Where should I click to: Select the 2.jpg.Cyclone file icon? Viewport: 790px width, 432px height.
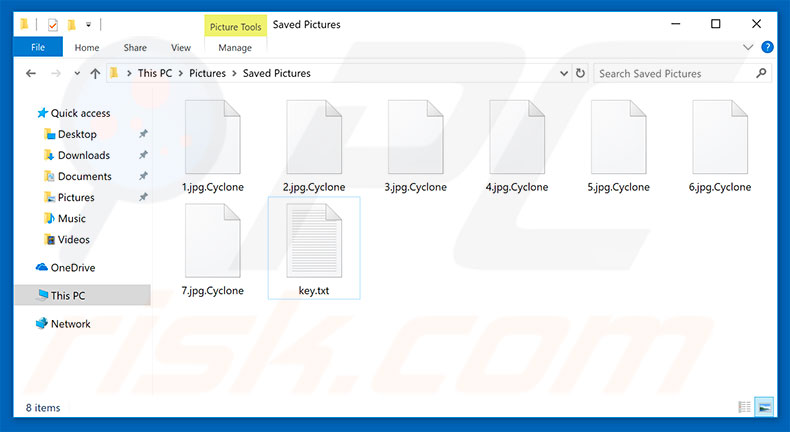[314, 137]
